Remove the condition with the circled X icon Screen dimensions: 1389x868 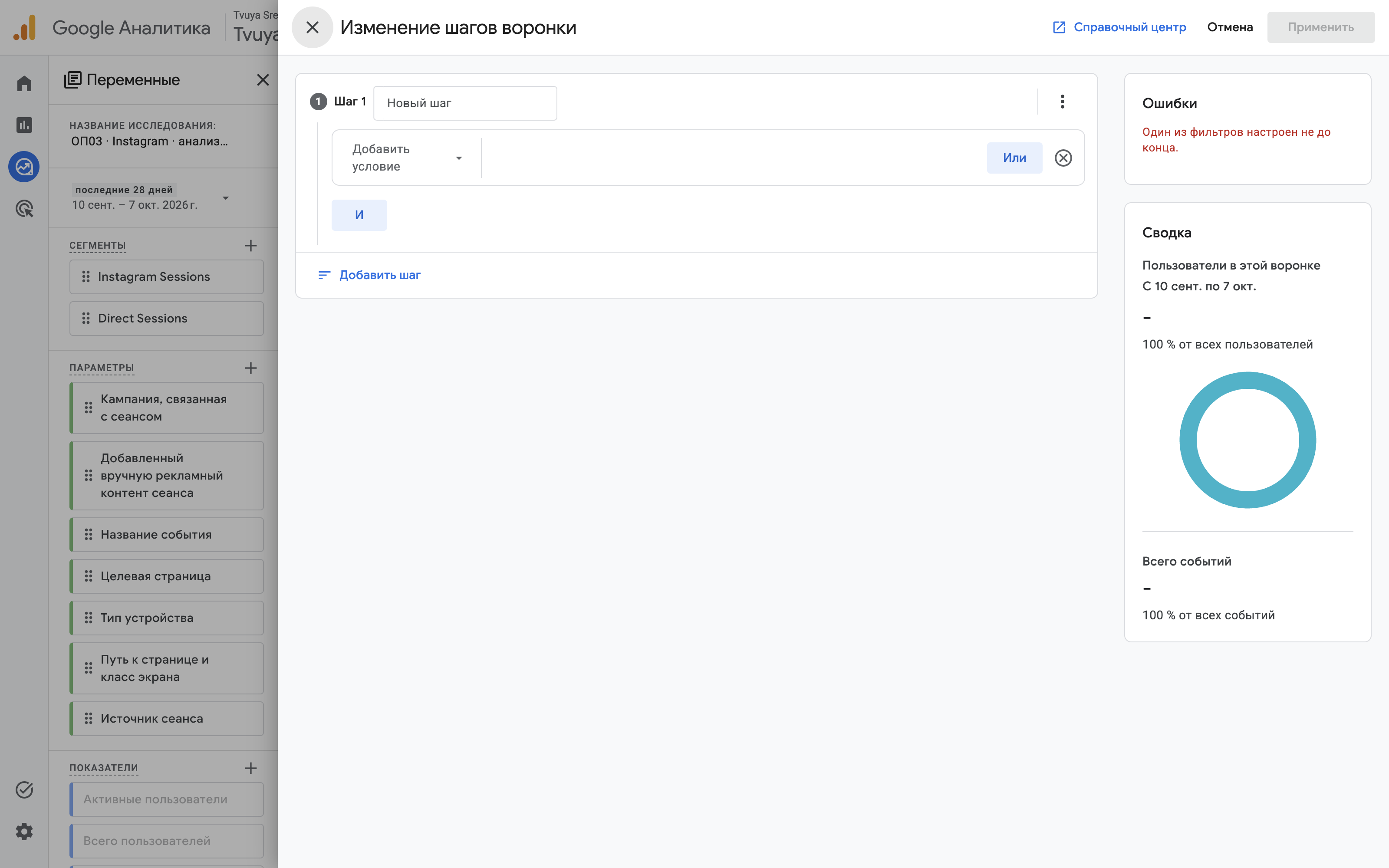tap(1063, 158)
